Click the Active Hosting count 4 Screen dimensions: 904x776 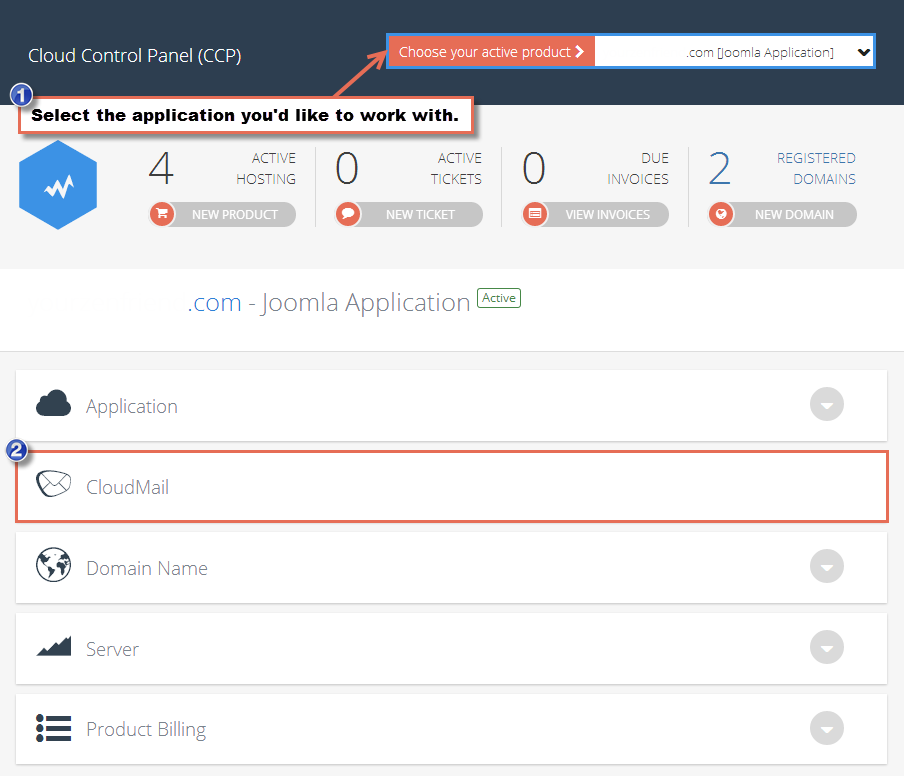coord(161,168)
